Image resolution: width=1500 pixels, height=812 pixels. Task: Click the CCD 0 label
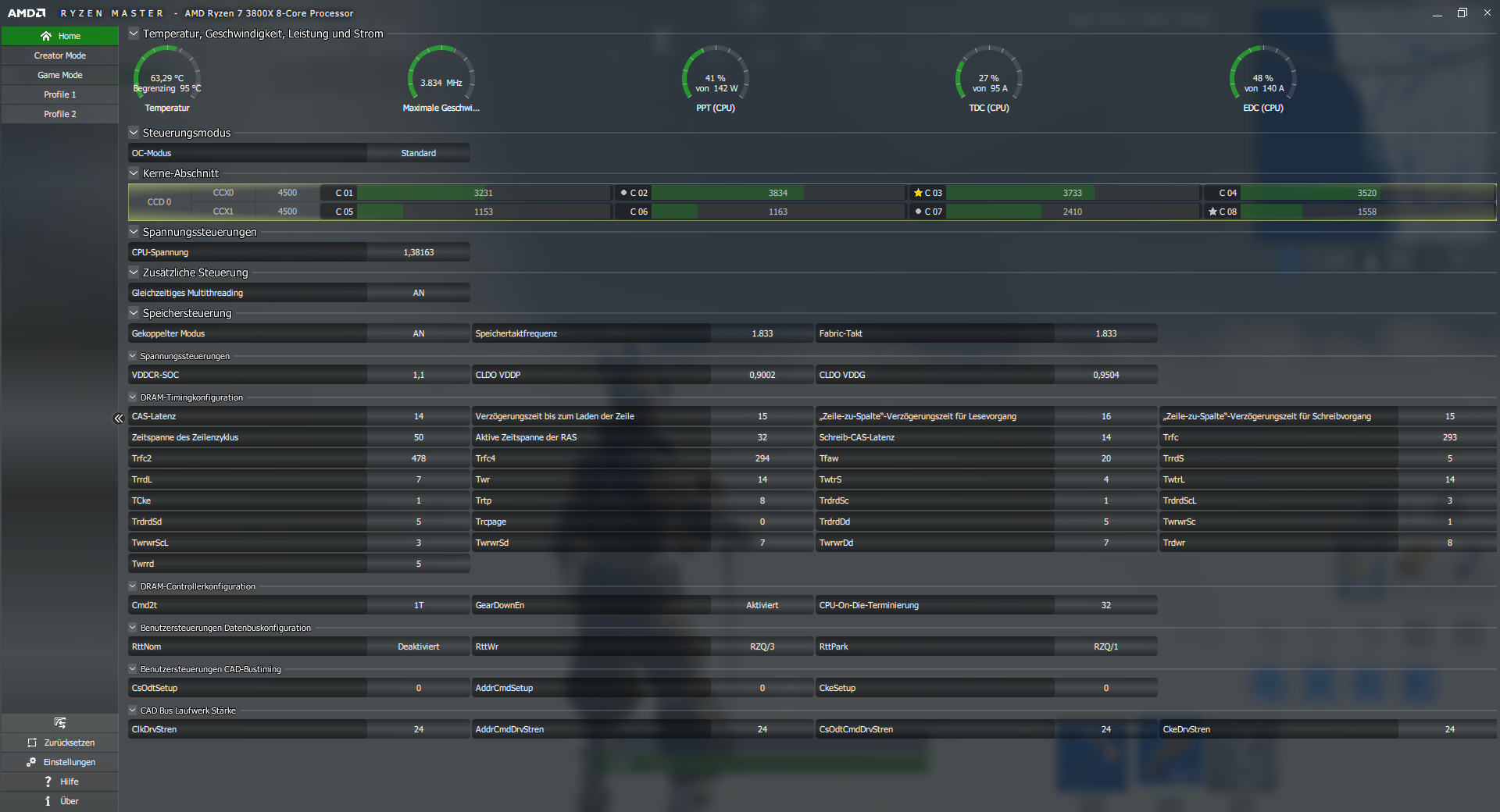(x=159, y=202)
